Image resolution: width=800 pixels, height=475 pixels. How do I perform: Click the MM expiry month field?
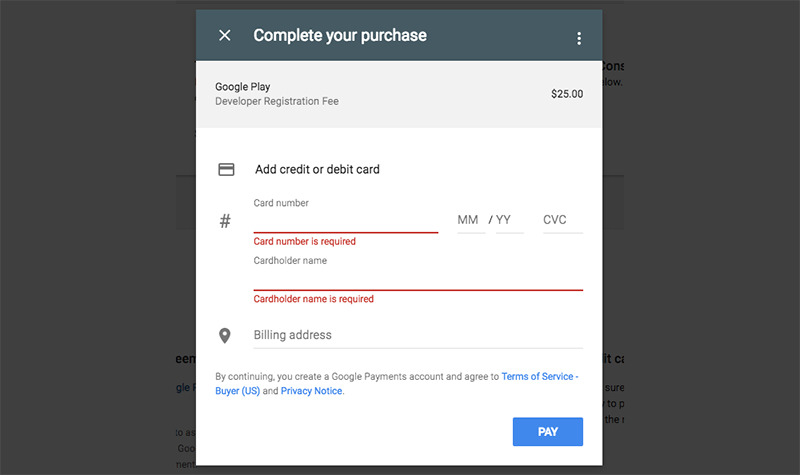point(471,220)
